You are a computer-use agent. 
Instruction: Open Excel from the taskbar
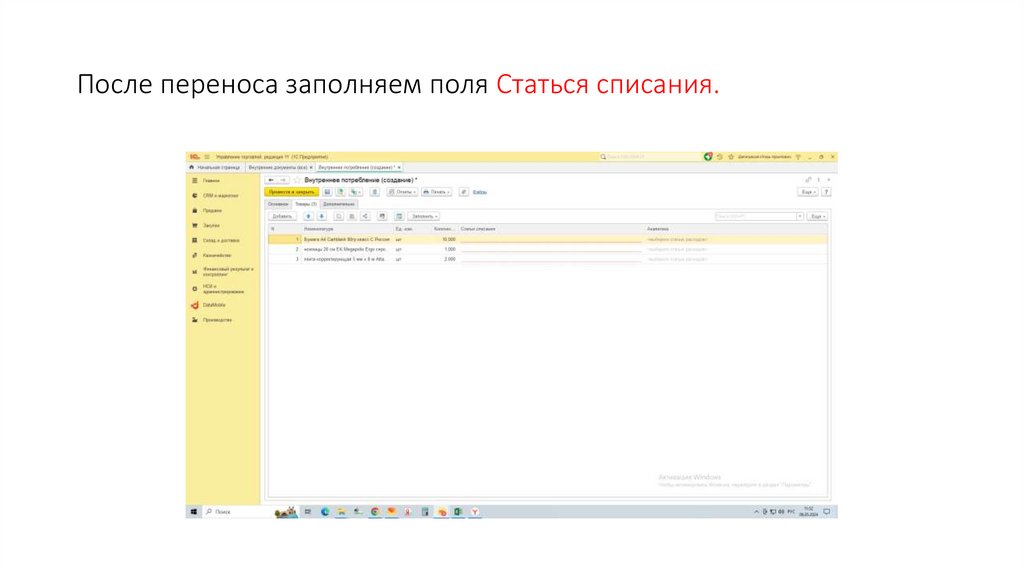point(458,512)
